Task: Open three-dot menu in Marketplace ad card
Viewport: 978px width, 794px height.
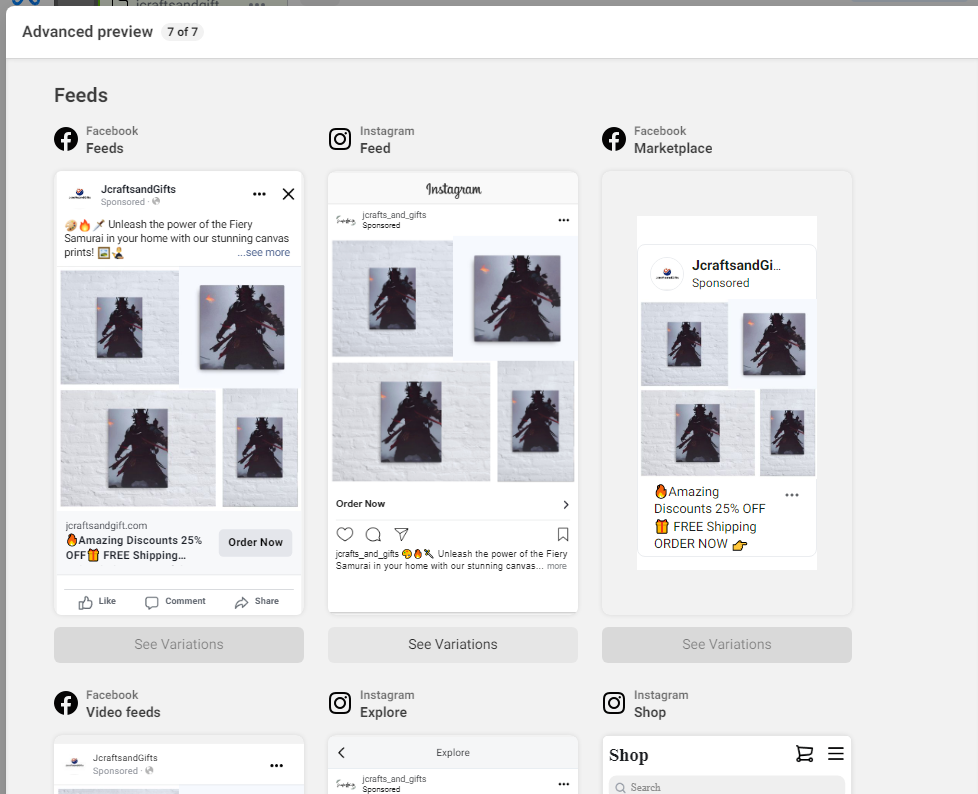Action: (x=792, y=495)
